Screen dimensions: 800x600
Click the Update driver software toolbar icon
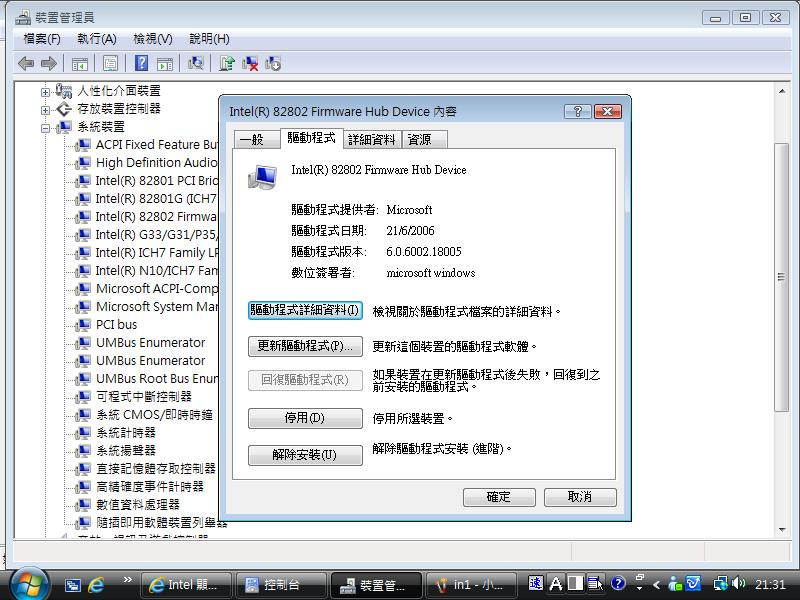[227, 63]
